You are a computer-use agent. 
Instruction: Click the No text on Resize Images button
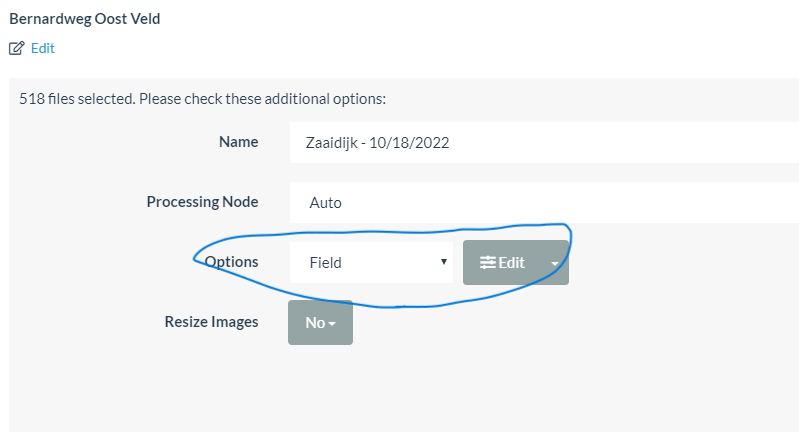point(315,322)
